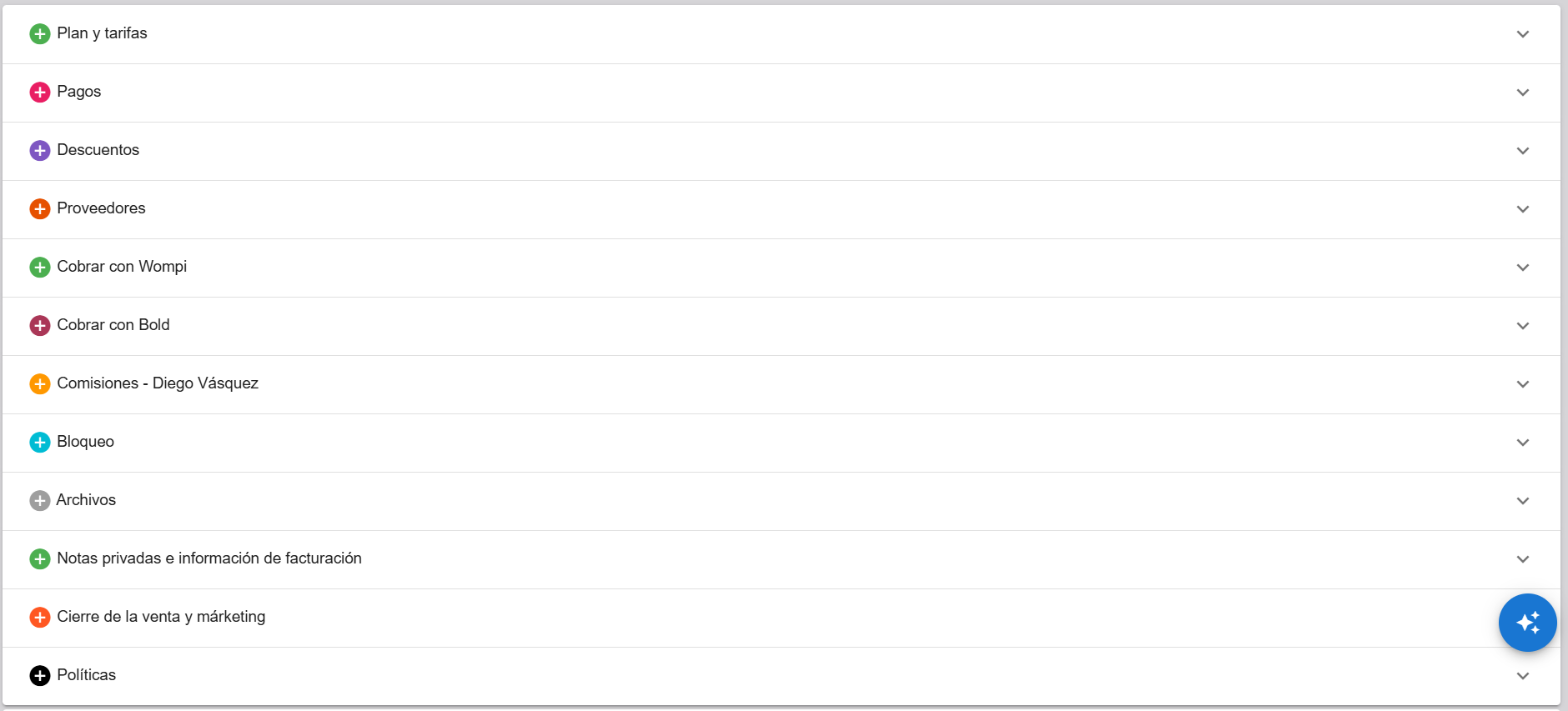
Task: Click the orange plus beside Proveedores
Action: (40, 208)
